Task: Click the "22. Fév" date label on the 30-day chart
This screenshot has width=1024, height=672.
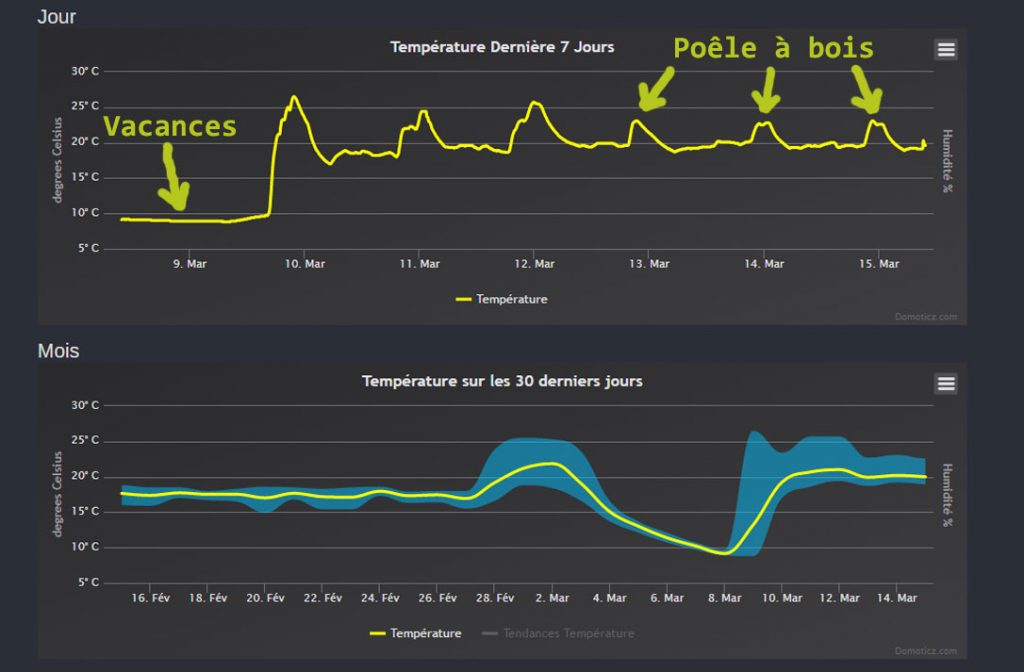Action: pyautogui.click(x=323, y=598)
